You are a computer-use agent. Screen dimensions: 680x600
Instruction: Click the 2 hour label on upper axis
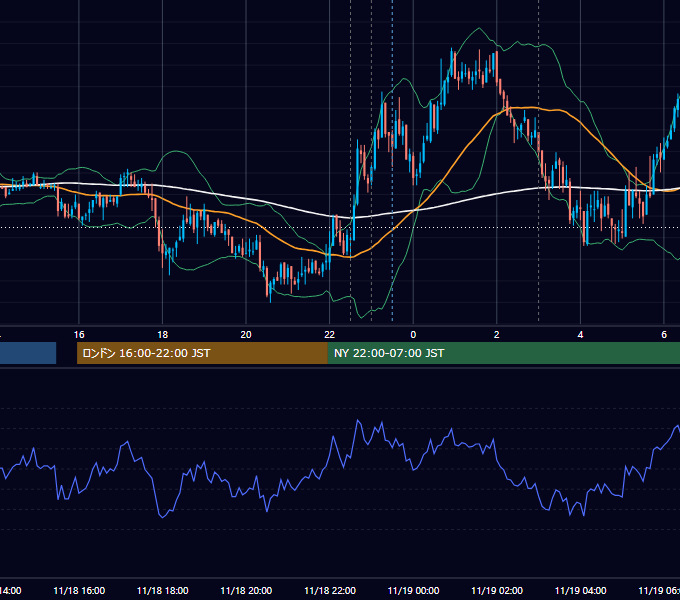[x=497, y=335]
